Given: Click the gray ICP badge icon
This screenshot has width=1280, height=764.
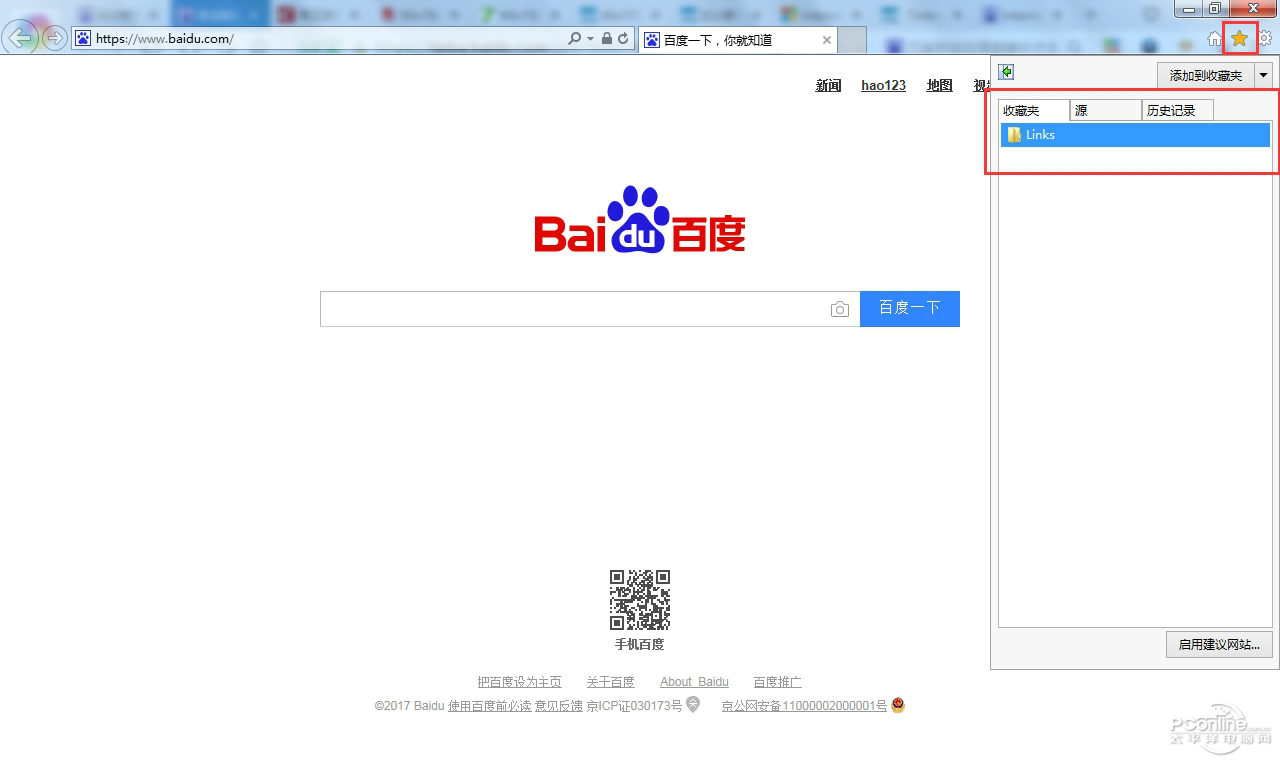Looking at the screenshot, I should point(693,705).
